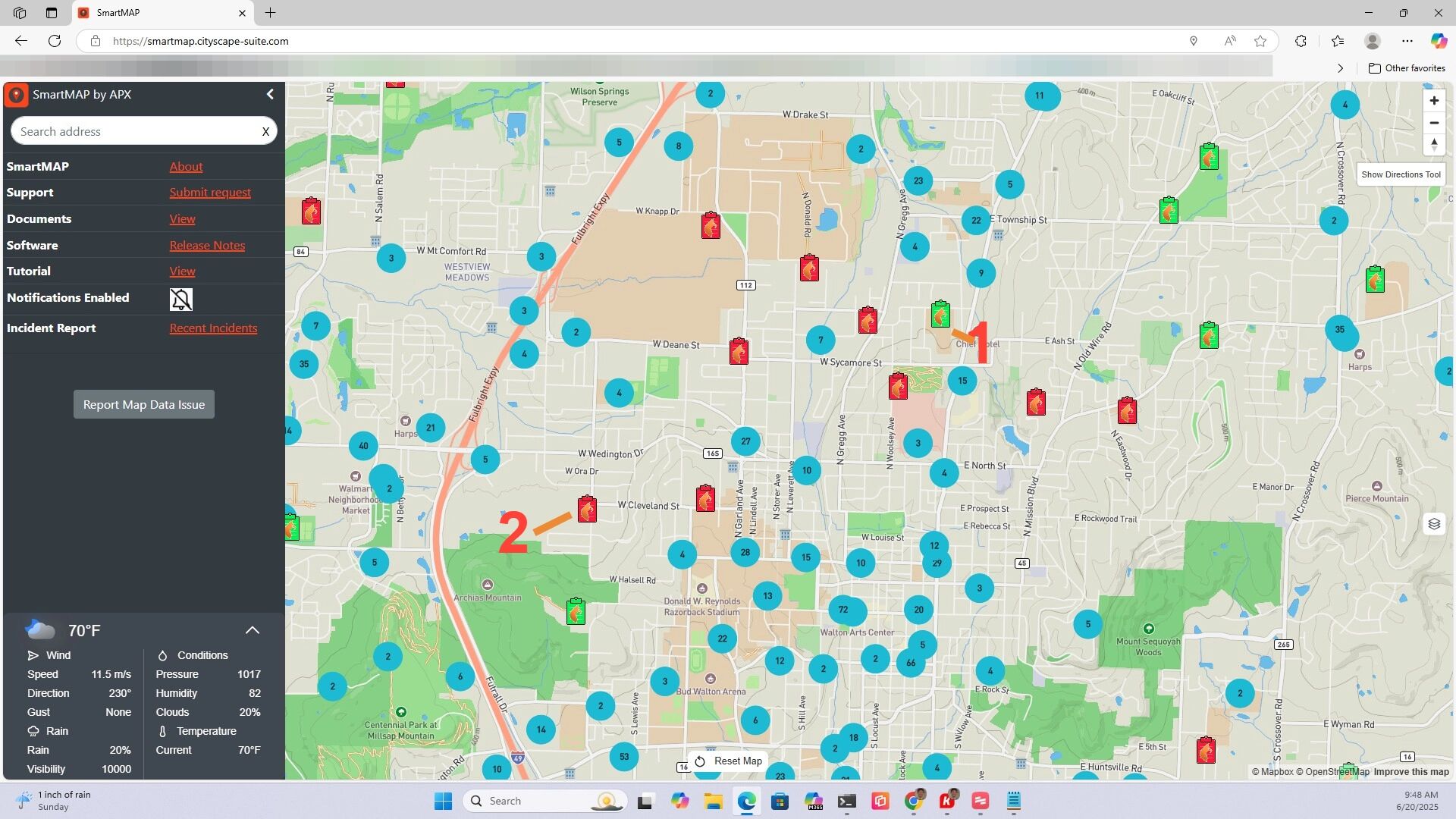Reset map orientation with the compass arrow control
The width and height of the screenshot is (1456, 819).
click(1434, 145)
